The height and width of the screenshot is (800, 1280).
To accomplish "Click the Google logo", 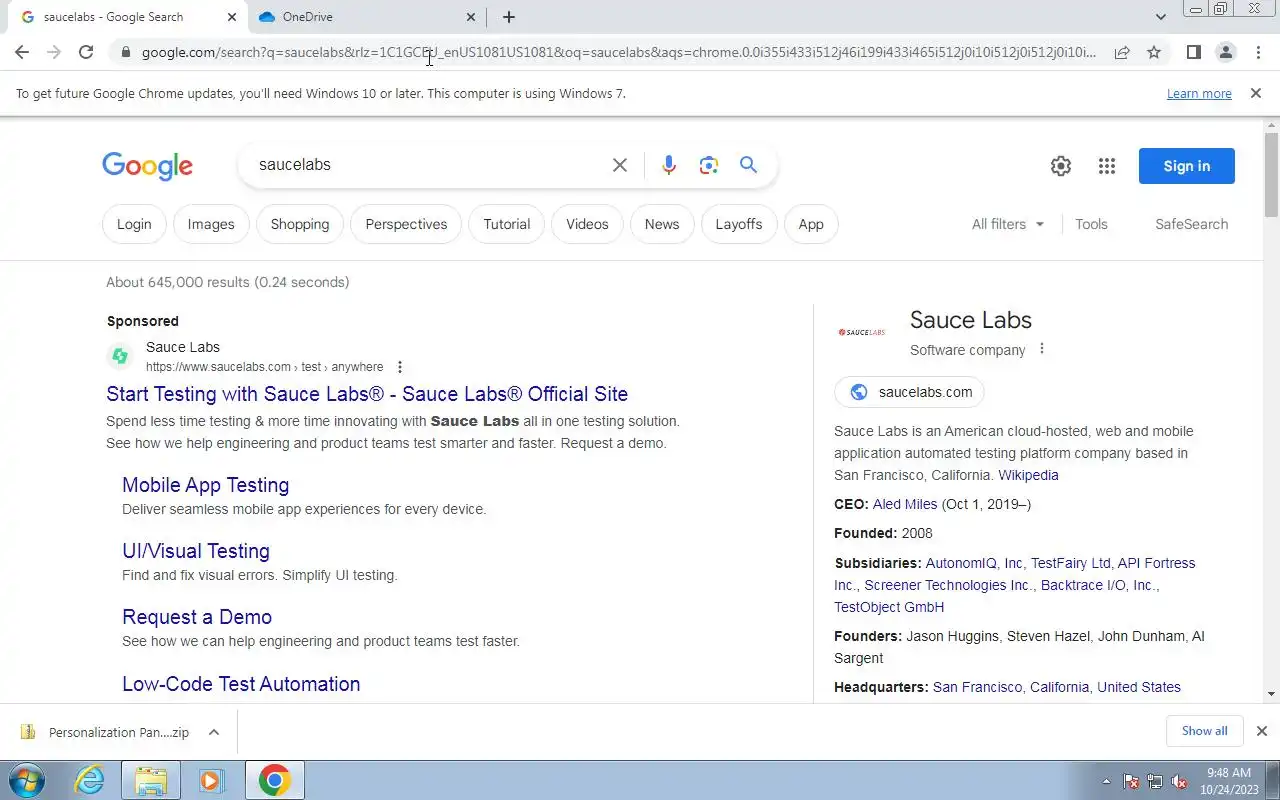I will tap(147, 166).
